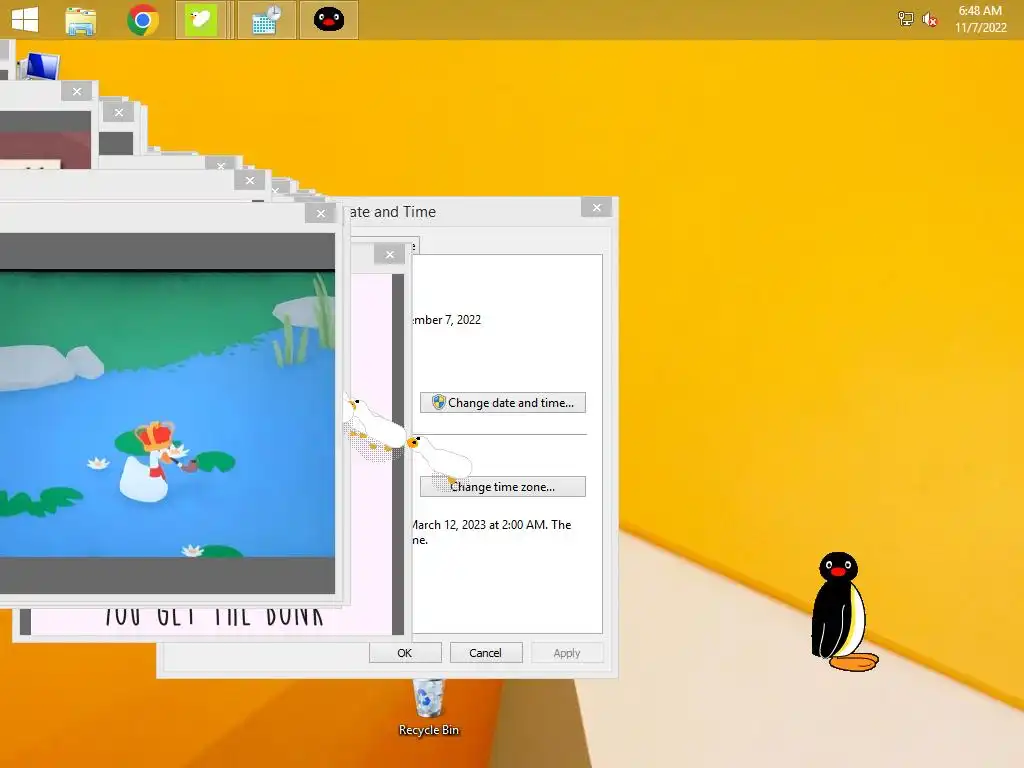Confirm the Date and Time dialog with OK
Image resolution: width=1024 pixels, height=768 pixels.
point(405,652)
